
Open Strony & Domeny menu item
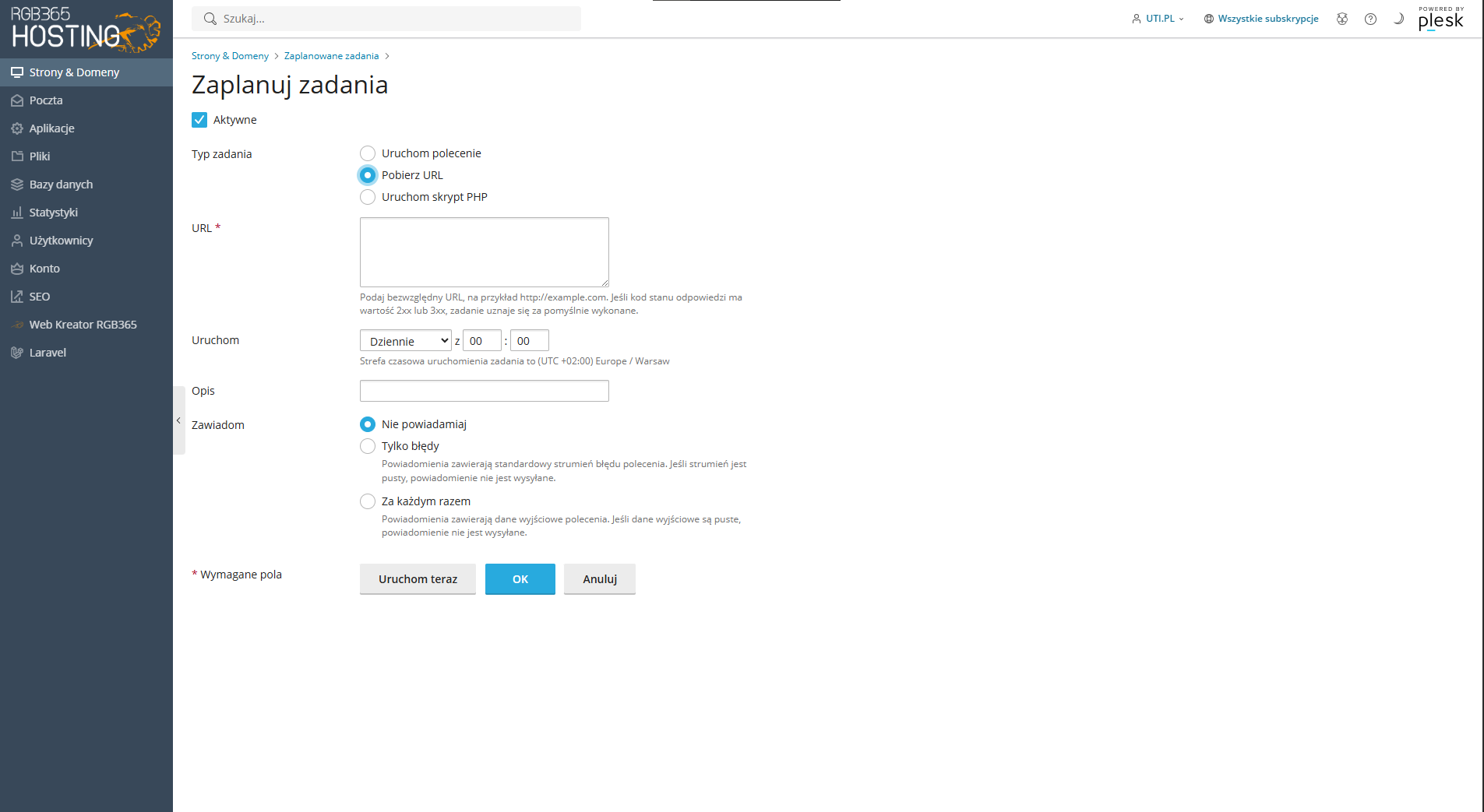pyautogui.click(x=86, y=72)
